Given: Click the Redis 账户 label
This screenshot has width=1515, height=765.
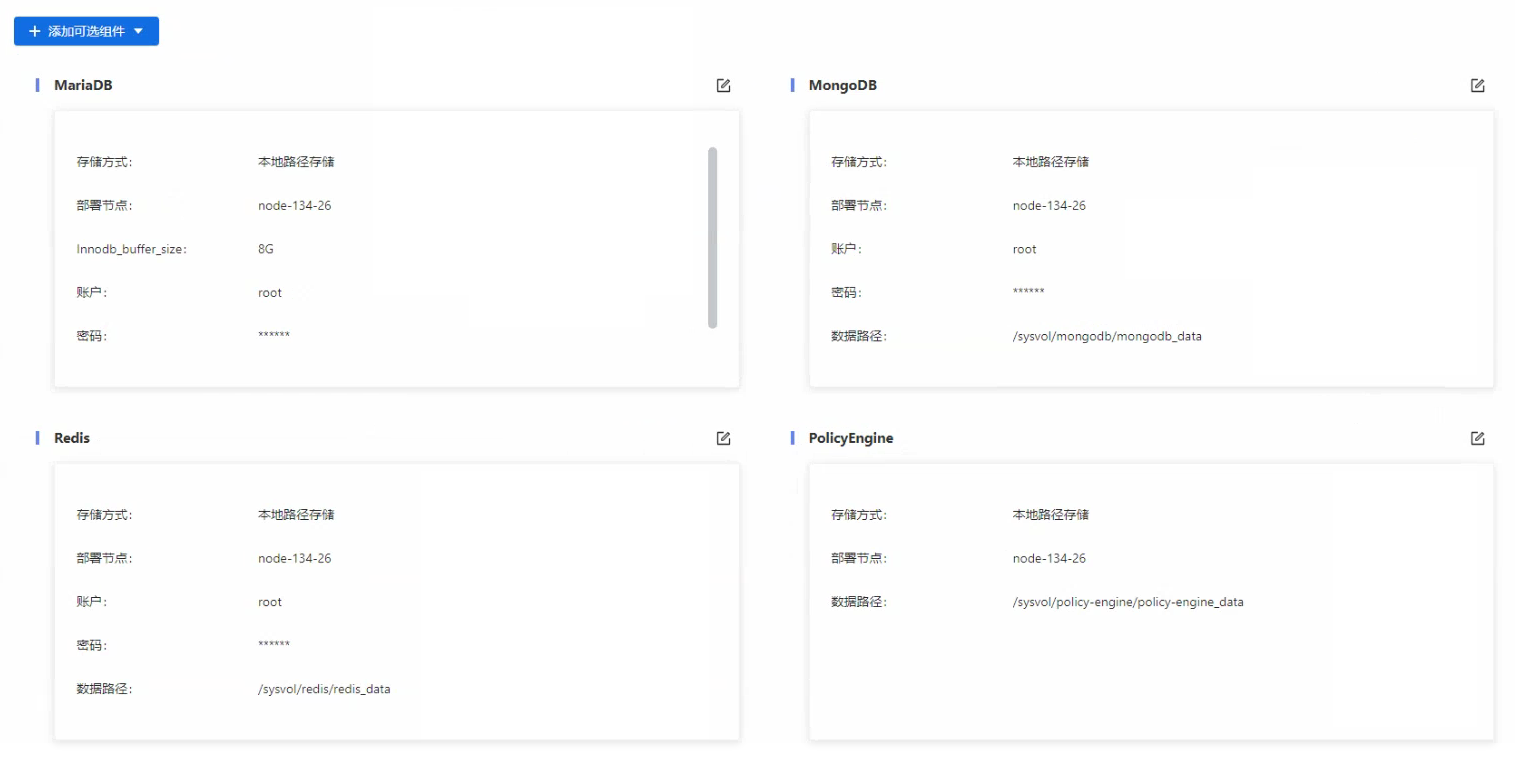Looking at the screenshot, I should [92, 602].
